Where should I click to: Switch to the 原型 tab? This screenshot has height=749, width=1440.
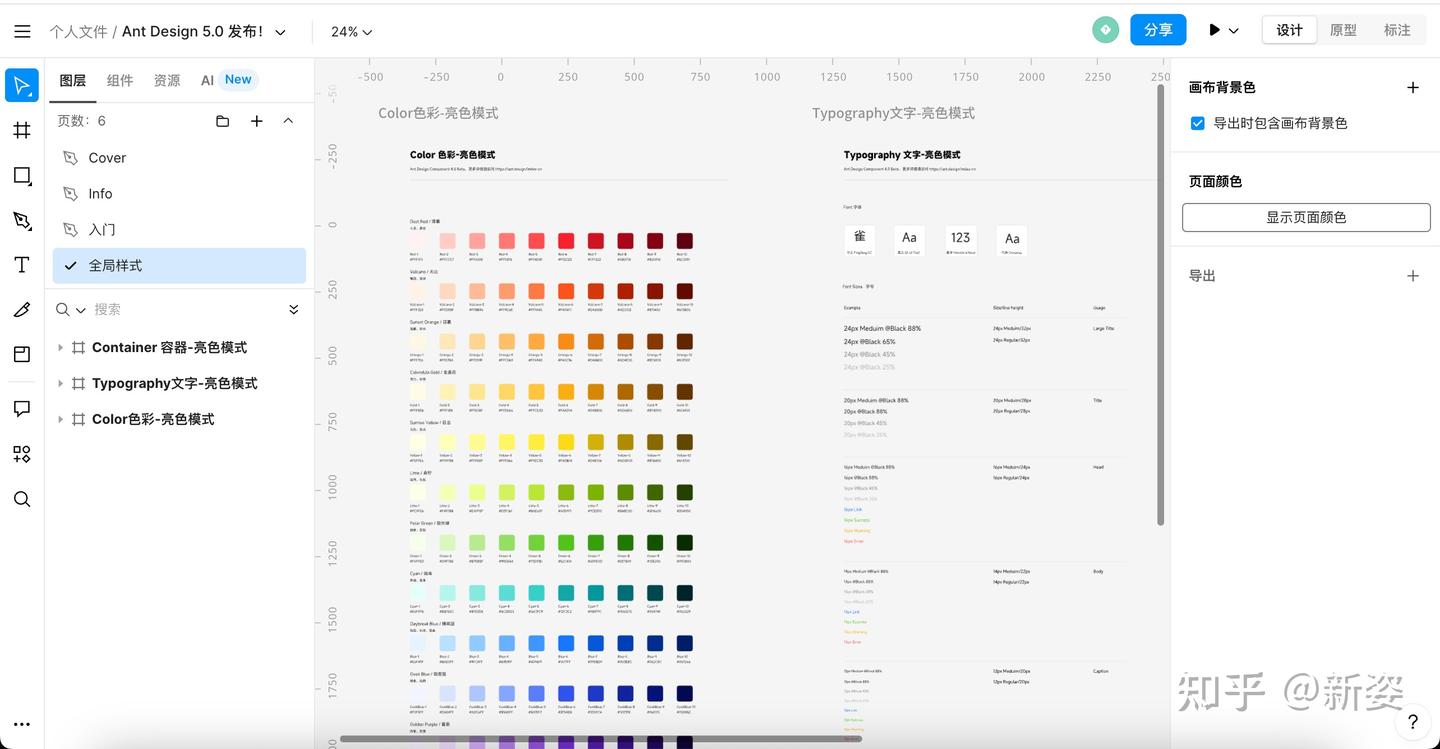[1343, 30]
